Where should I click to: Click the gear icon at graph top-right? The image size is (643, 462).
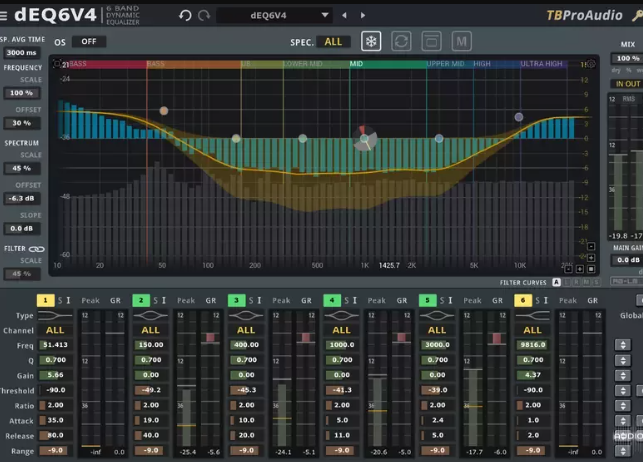pyautogui.click(x=591, y=64)
